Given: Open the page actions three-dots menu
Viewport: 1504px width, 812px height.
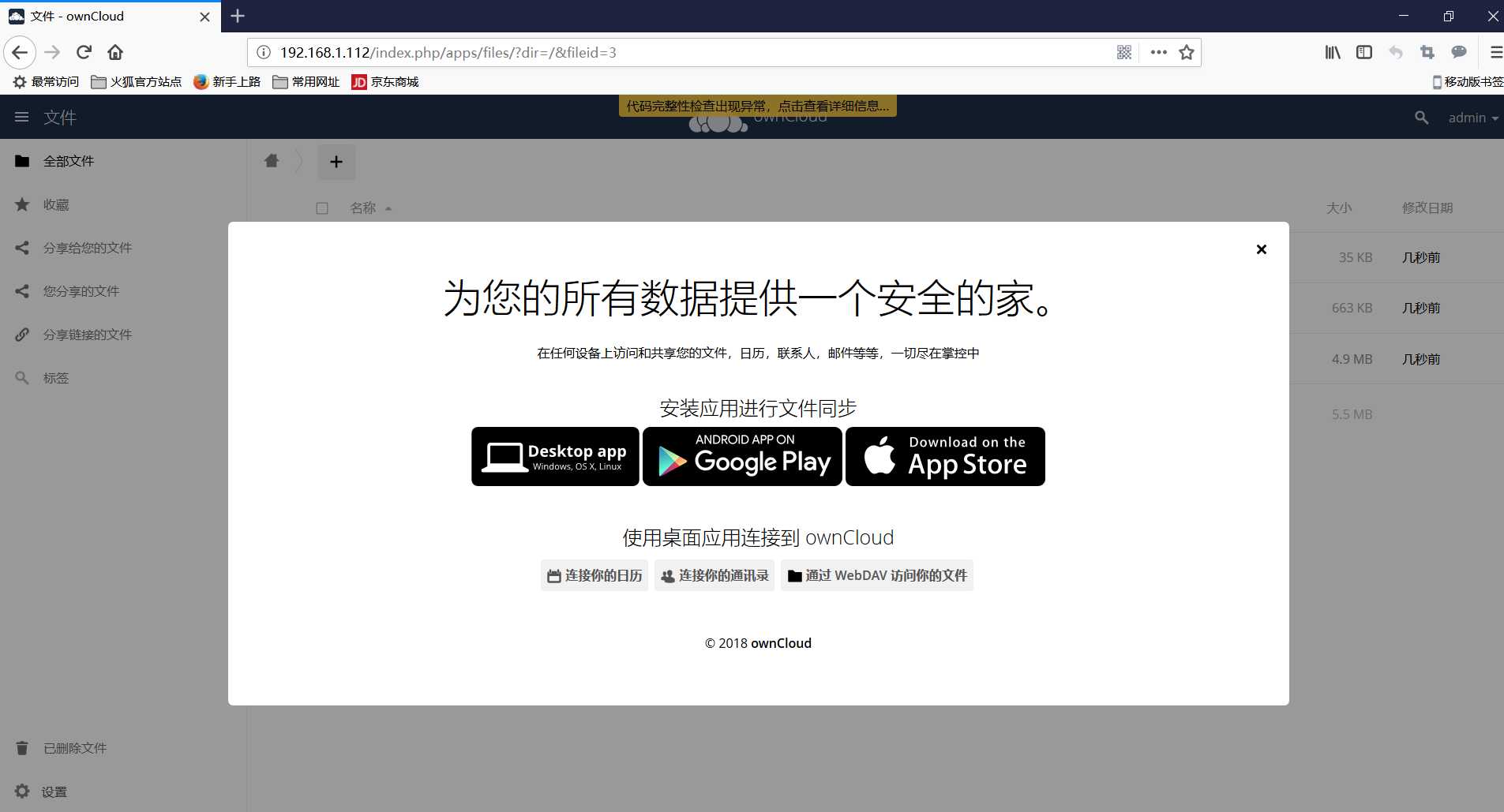Looking at the screenshot, I should pos(1158,53).
